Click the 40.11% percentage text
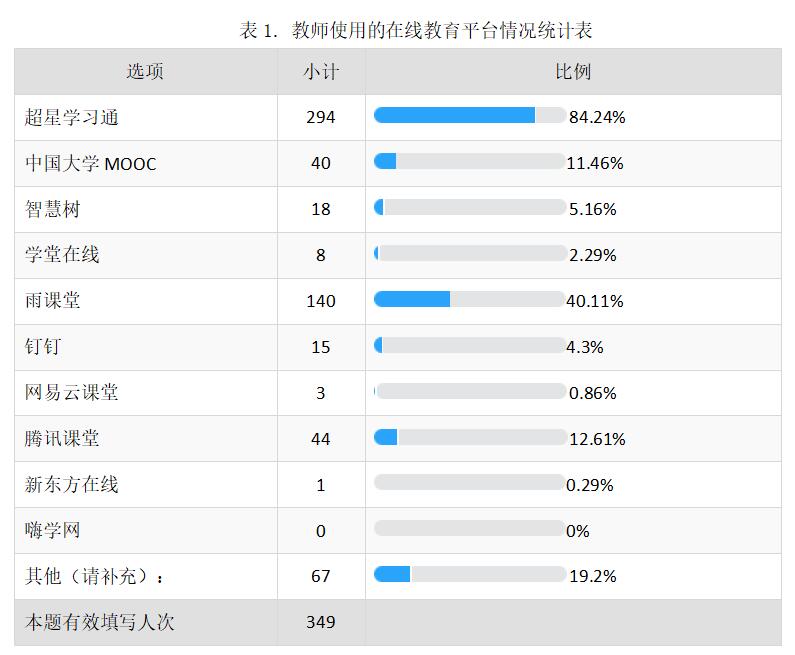 pyautogui.click(x=595, y=301)
